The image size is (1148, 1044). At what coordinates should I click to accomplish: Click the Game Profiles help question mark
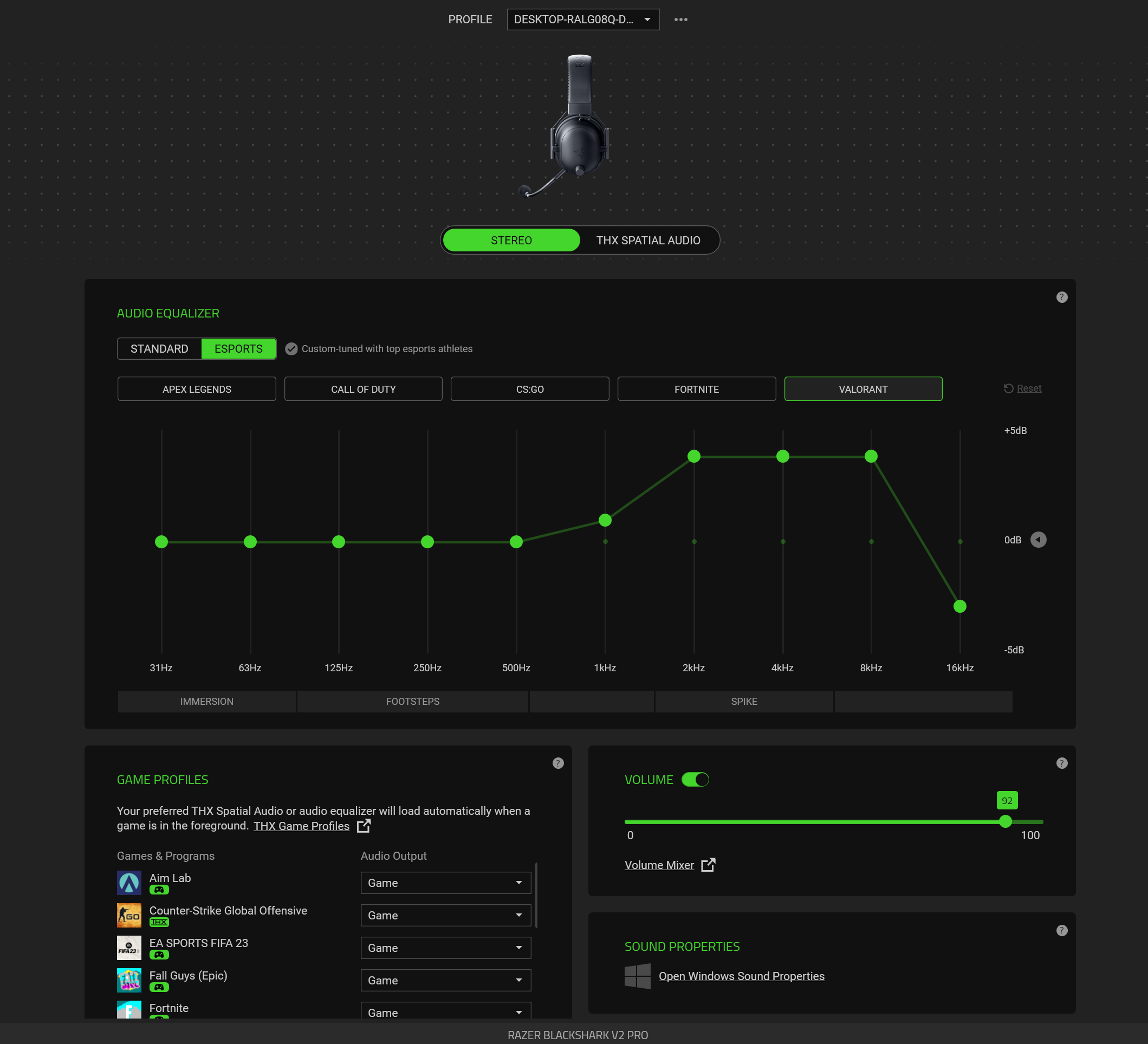pyautogui.click(x=557, y=763)
